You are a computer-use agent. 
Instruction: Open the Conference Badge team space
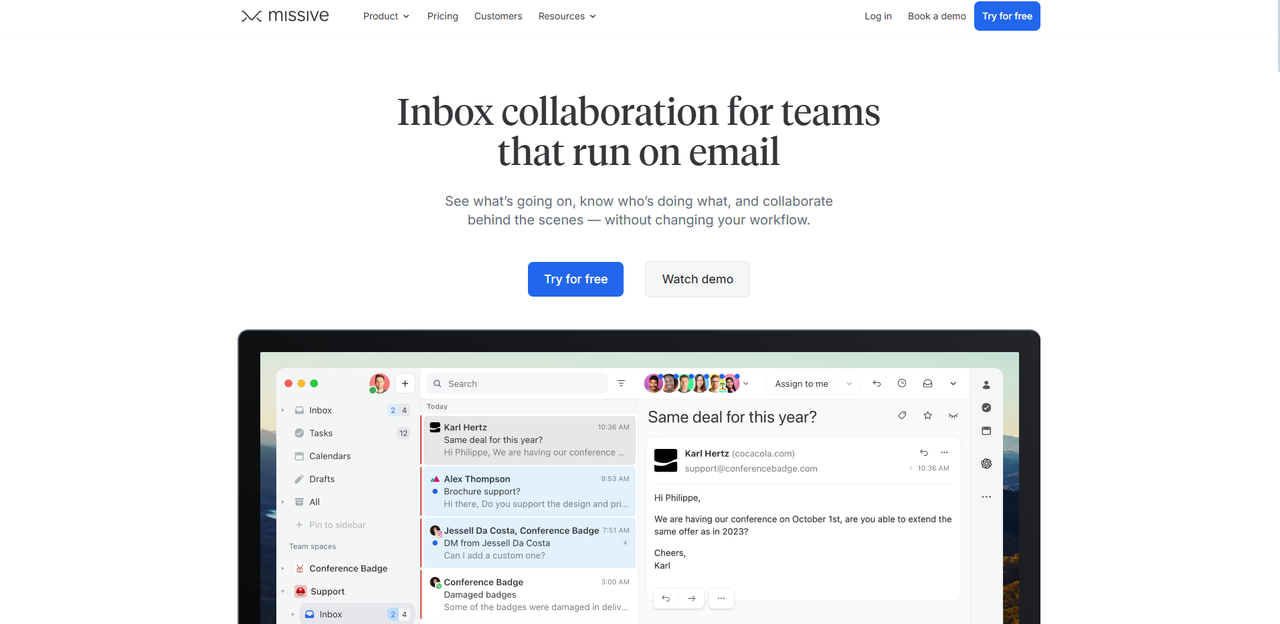pos(348,568)
